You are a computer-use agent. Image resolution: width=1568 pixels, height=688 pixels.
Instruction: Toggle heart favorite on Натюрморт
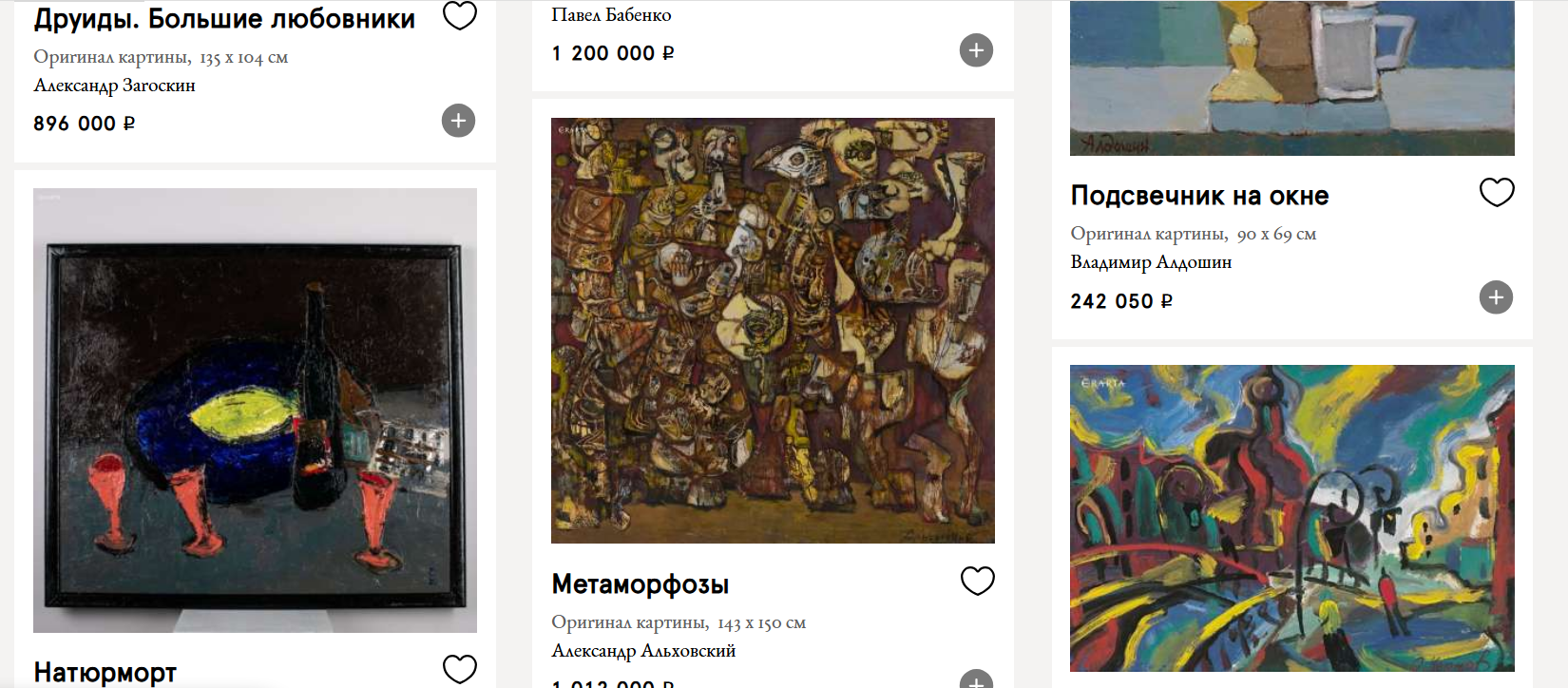coord(460,669)
